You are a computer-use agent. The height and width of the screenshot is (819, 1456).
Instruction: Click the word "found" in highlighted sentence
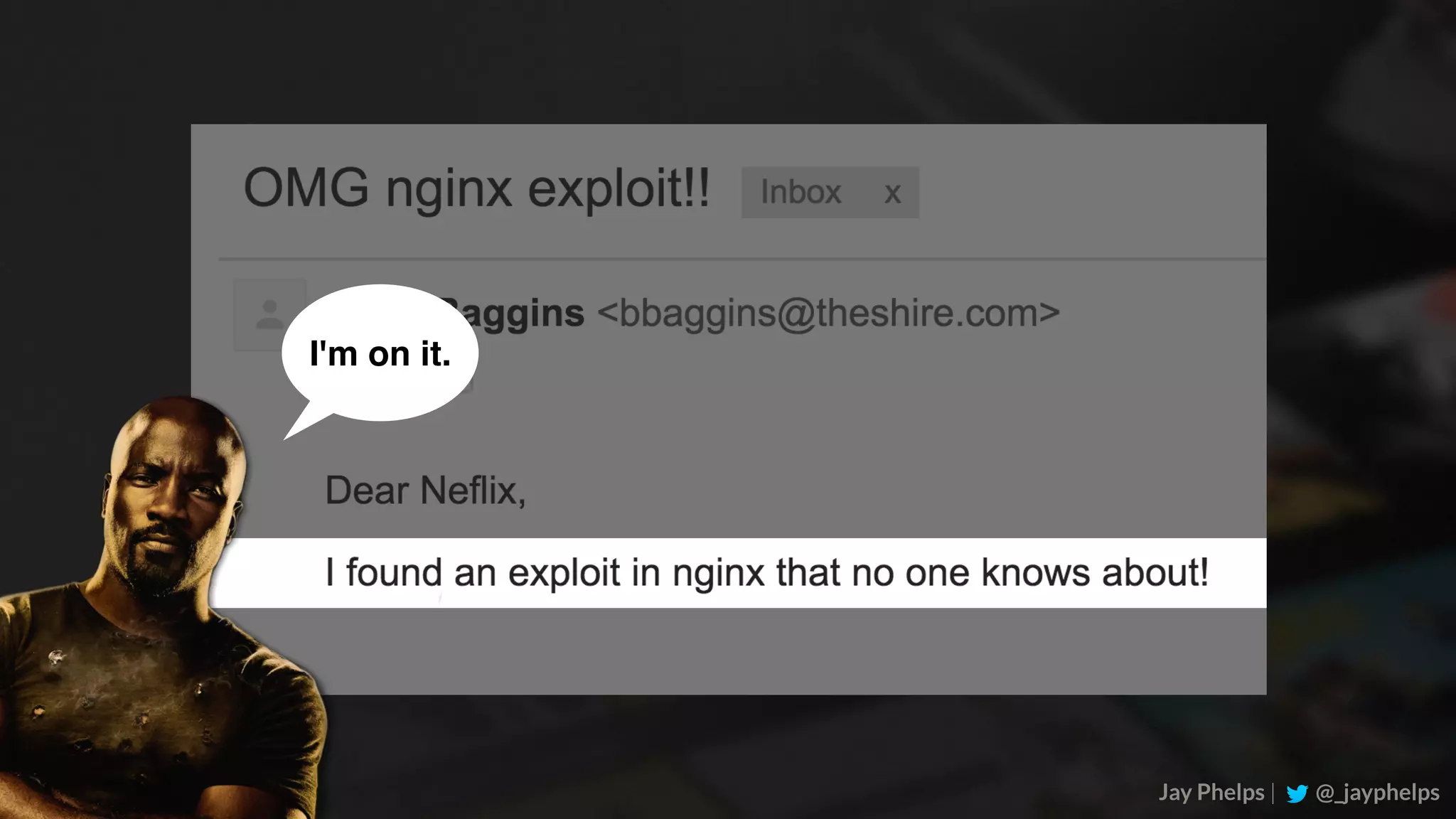(x=394, y=573)
